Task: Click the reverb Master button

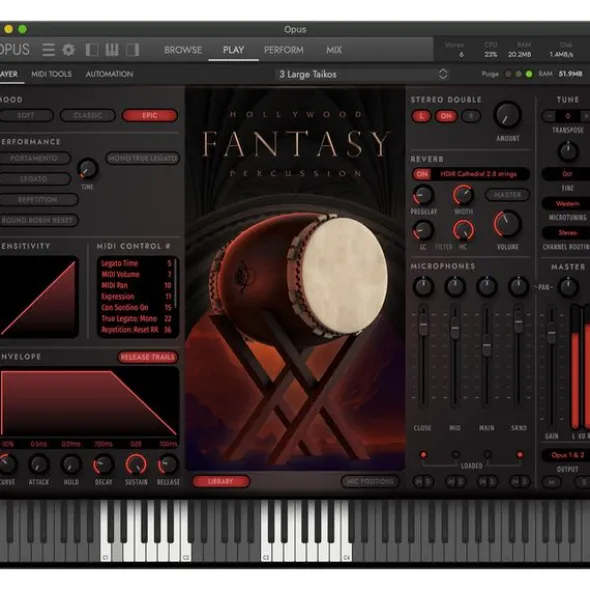Action: 507,195
